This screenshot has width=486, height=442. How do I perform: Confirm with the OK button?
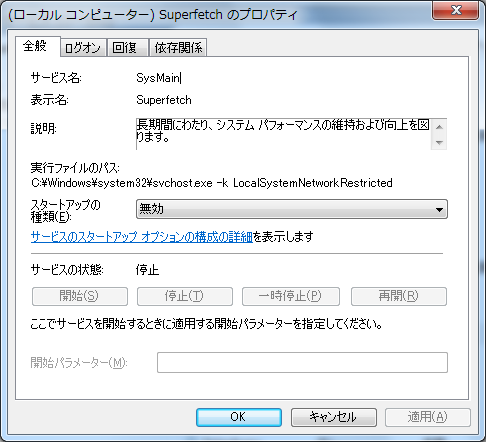[x=239, y=417]
